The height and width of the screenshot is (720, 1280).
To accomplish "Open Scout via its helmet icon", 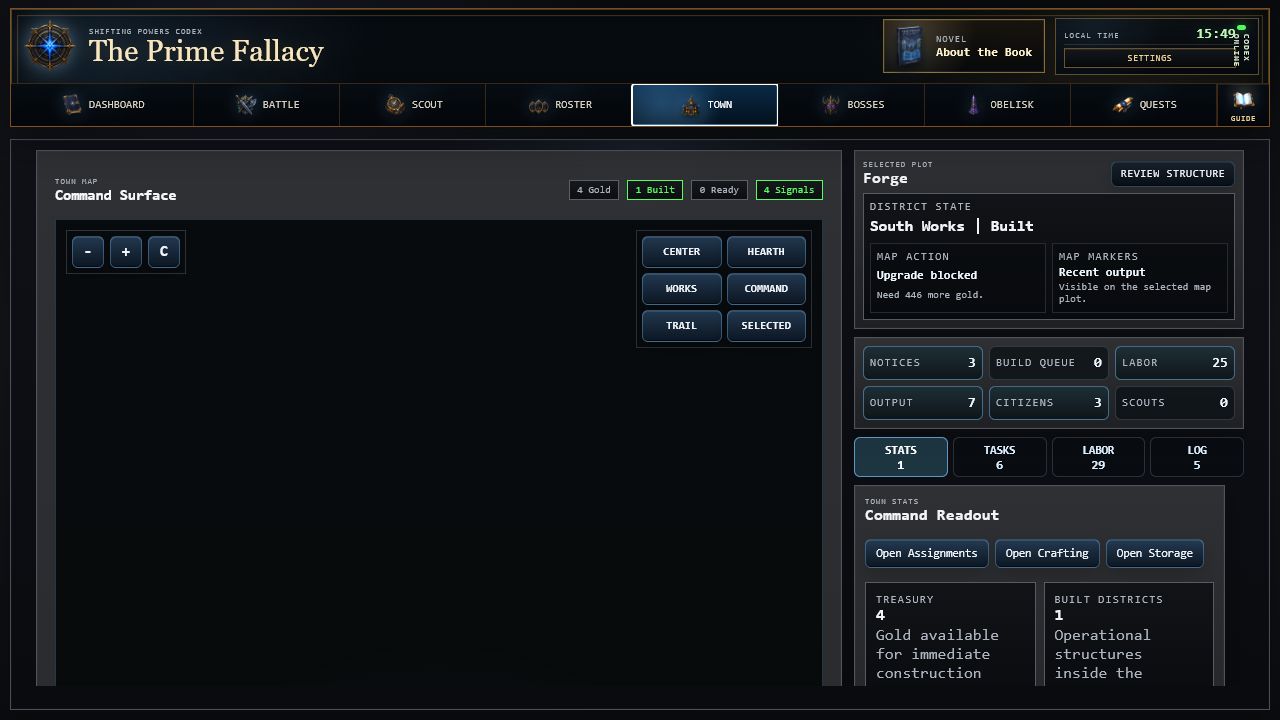I will [x=395, y=104].
